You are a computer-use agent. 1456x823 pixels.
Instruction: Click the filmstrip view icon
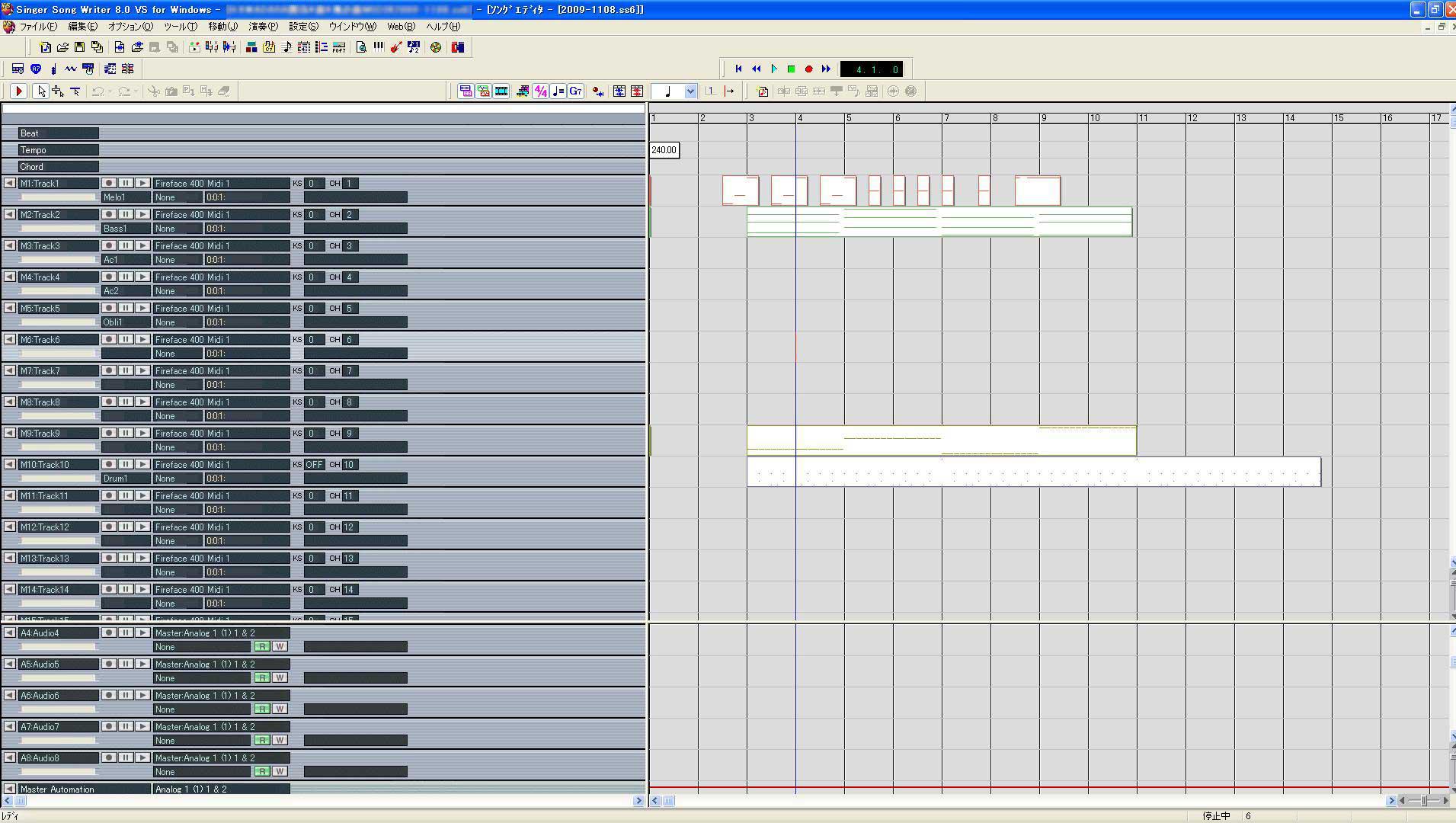[x=501, y=91]
